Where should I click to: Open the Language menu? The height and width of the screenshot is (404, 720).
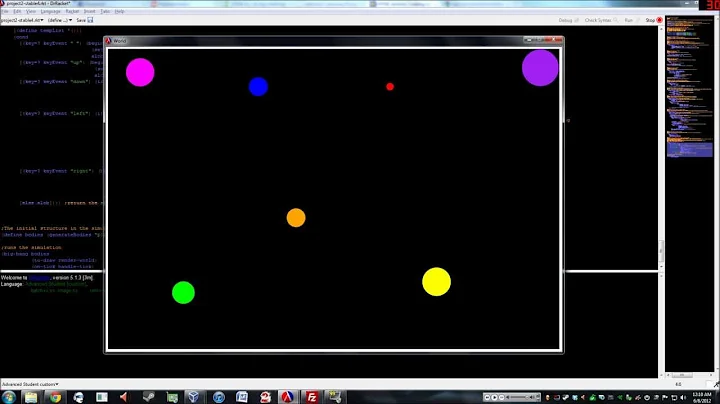[x=51, y=11]
